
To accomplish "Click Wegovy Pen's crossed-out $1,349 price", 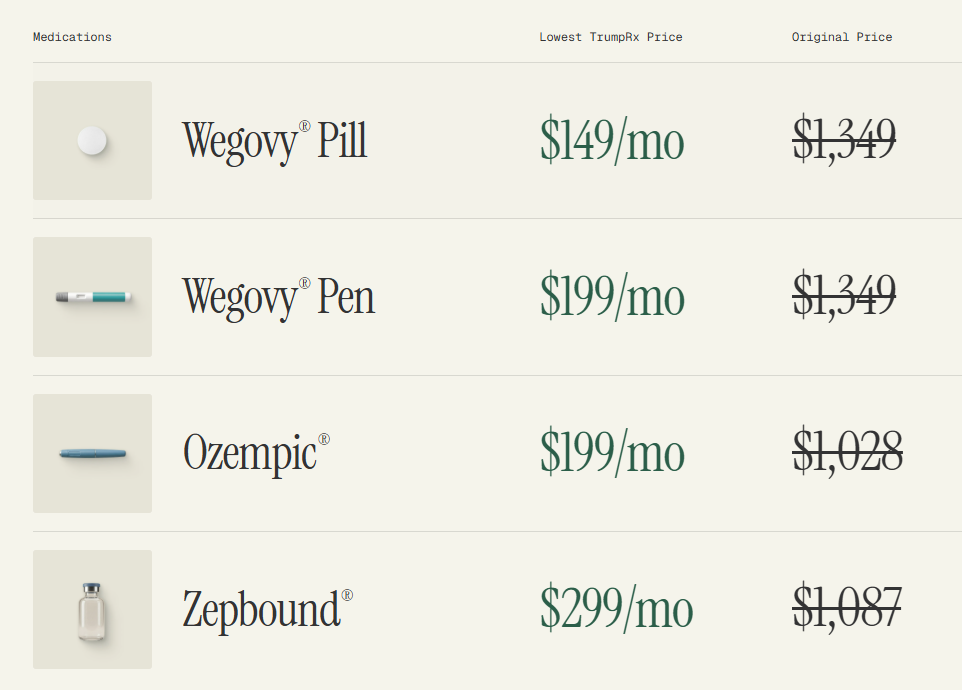I will tap(844, 297).
